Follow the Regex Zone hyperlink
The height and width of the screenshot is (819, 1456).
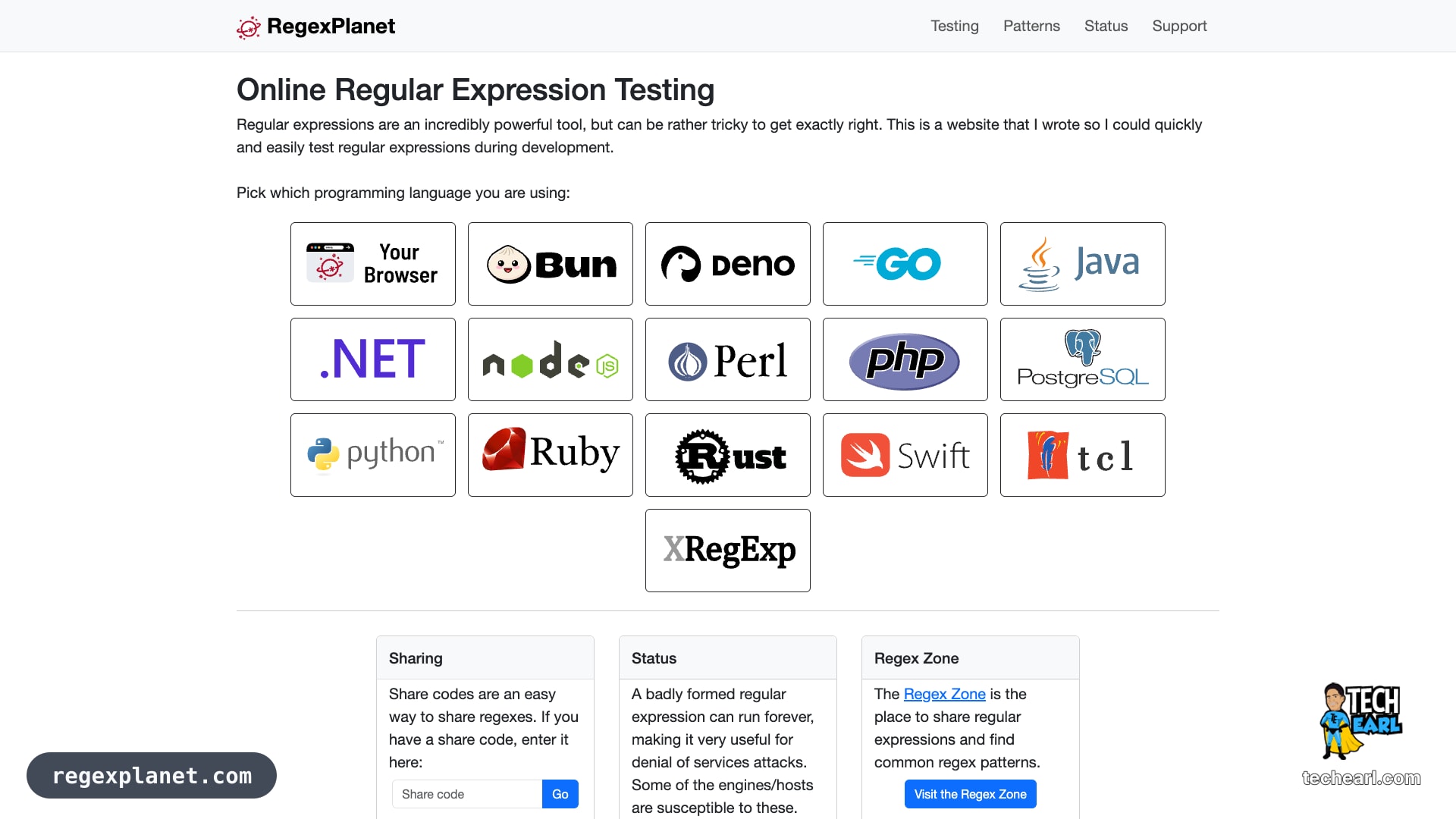(944, 694)
